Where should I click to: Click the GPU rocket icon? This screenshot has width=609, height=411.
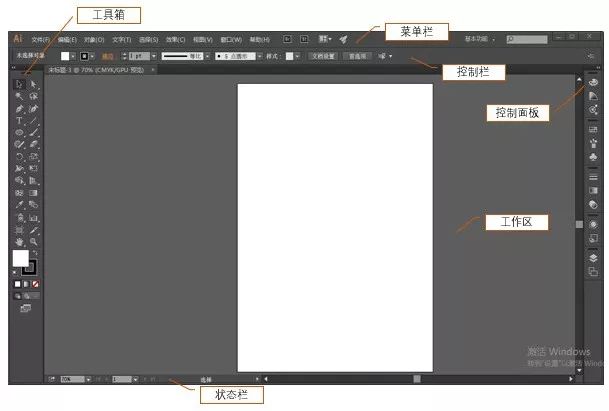click(343, 39)
